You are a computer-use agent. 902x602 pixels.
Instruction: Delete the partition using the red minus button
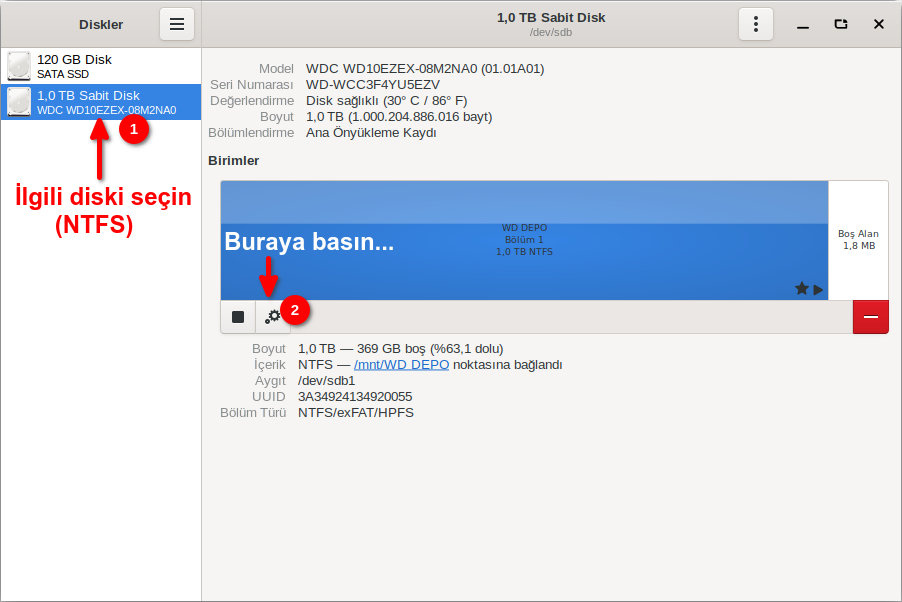click(x=870, y=317)
